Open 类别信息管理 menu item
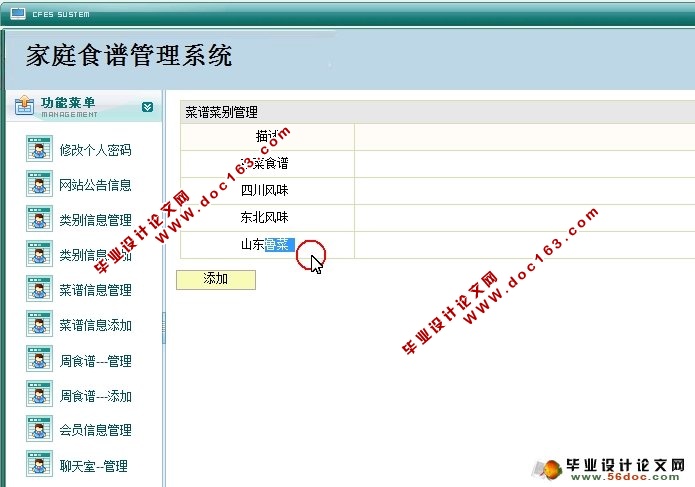 click(95, 220)
